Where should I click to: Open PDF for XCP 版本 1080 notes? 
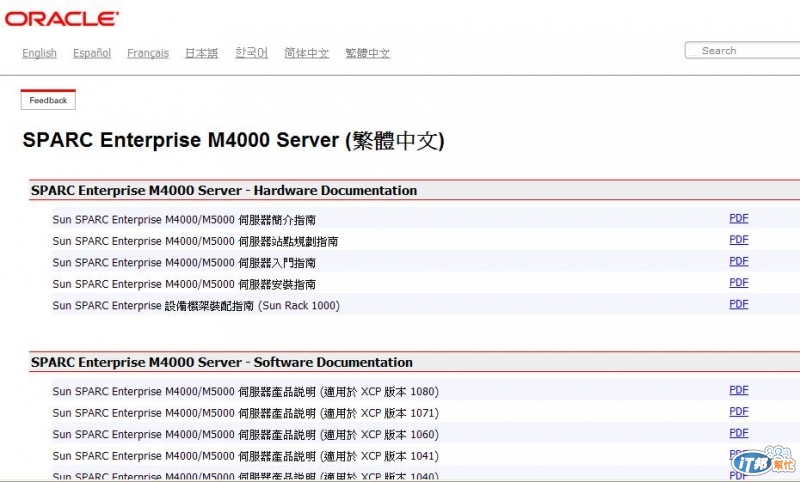(738, 390)
